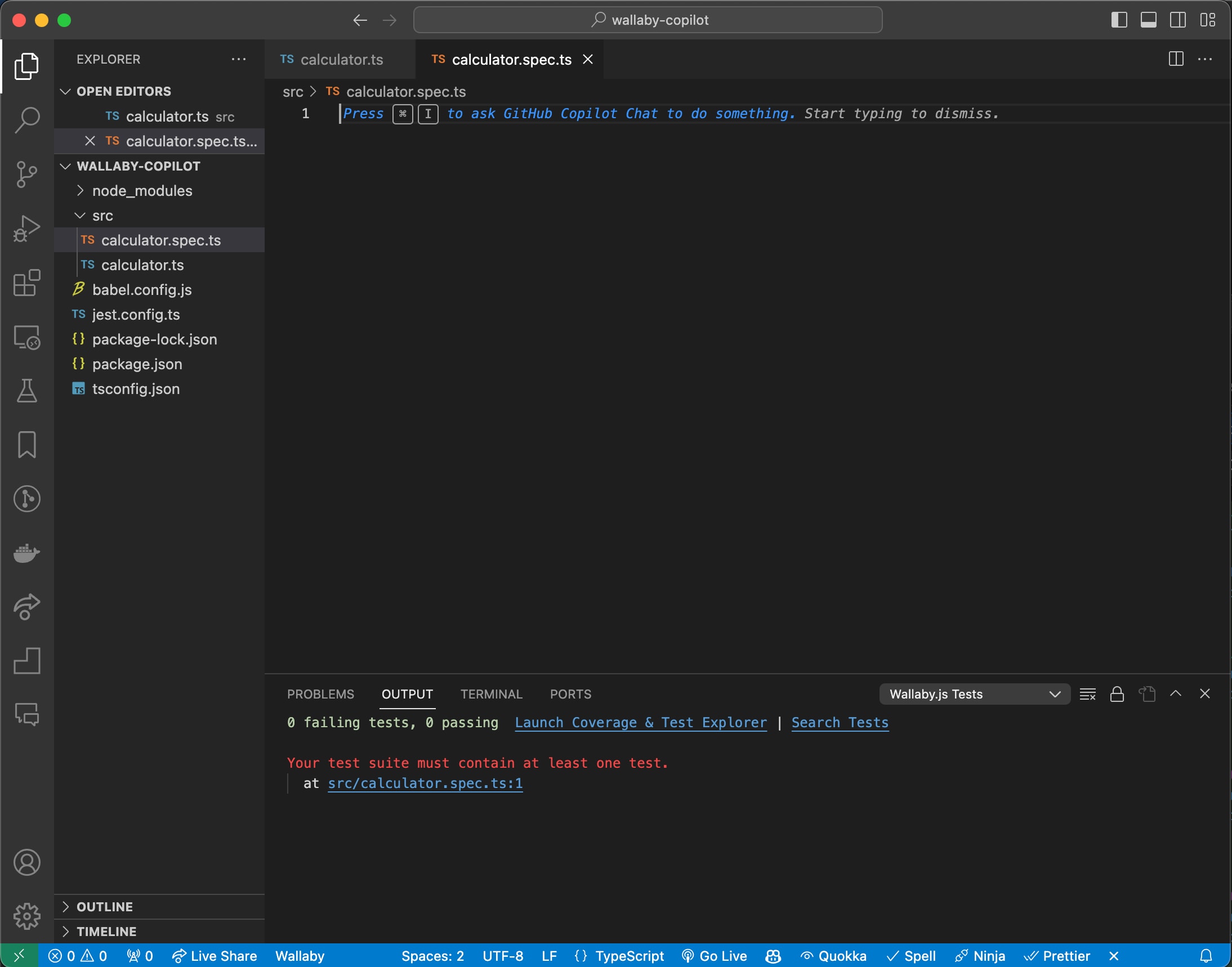Click the Search Tests link
1232x967 pixels.
point(840,723)
